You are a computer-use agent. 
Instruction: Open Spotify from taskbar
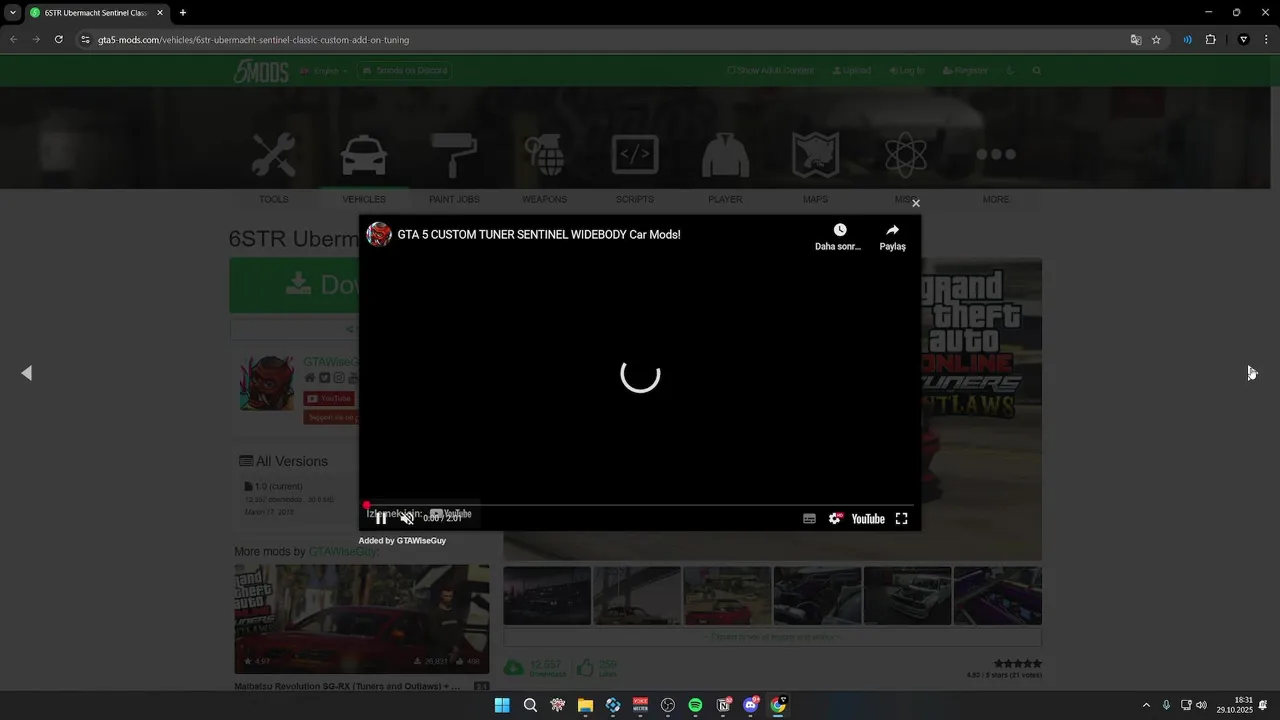point(695,705)
